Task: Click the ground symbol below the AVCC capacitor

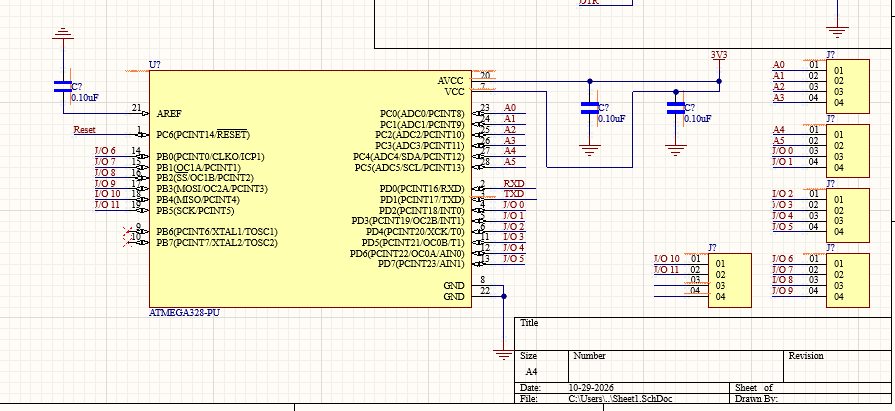Action: pyautogui.click(x=590, y=150)
